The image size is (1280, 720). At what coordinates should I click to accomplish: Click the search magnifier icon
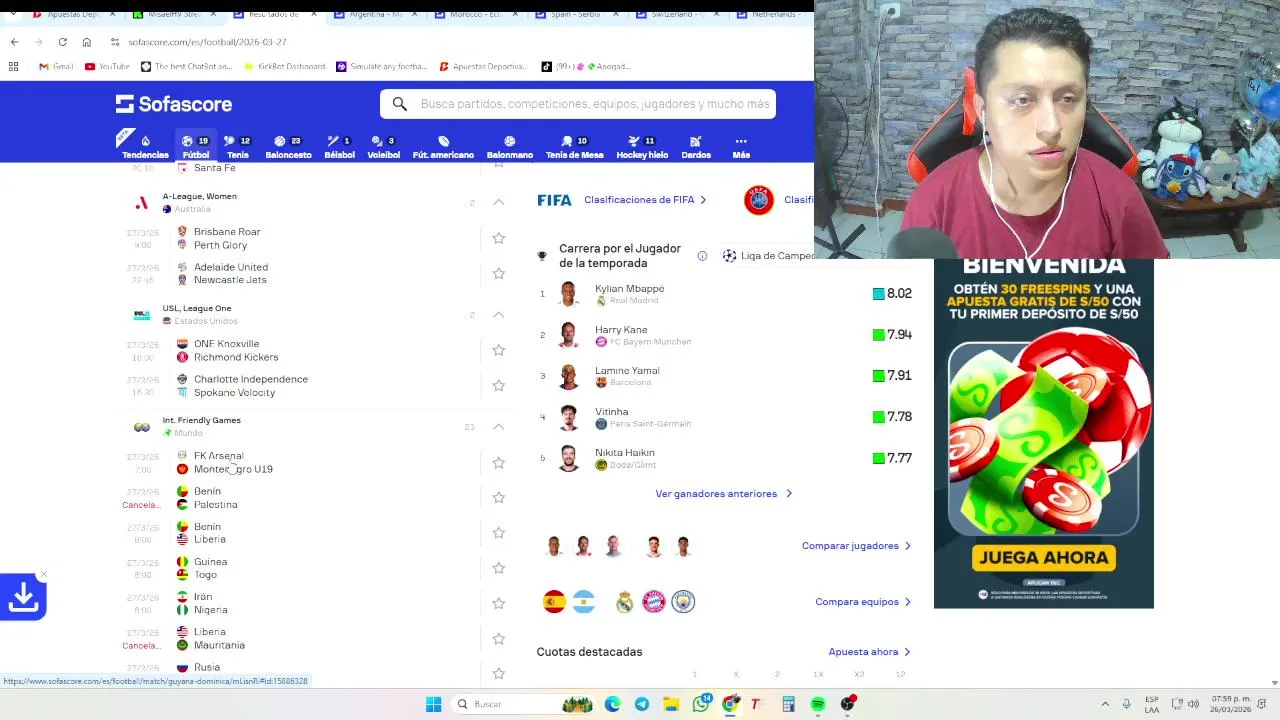pyautogui.click(x=400, y=104)
